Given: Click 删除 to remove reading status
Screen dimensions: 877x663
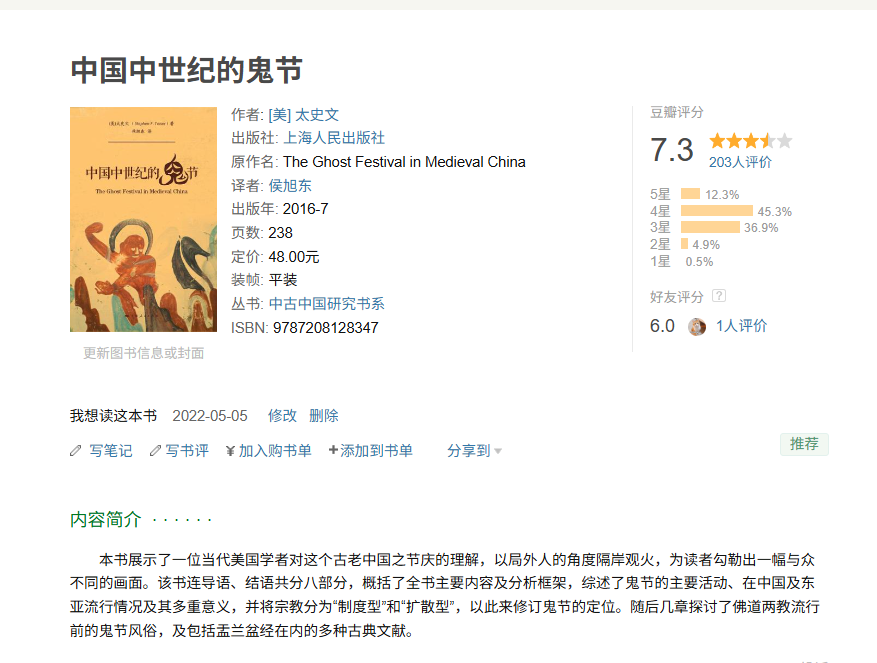Looking at the screenshot, I should coord(324,416).
